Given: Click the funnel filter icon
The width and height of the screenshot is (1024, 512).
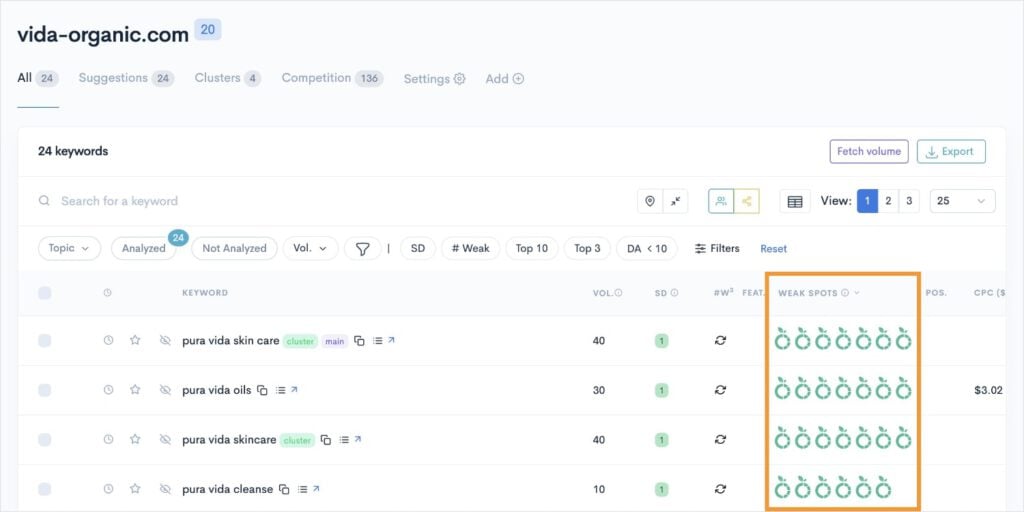Looking at the screenshot, I should click(x=362, y=248).
